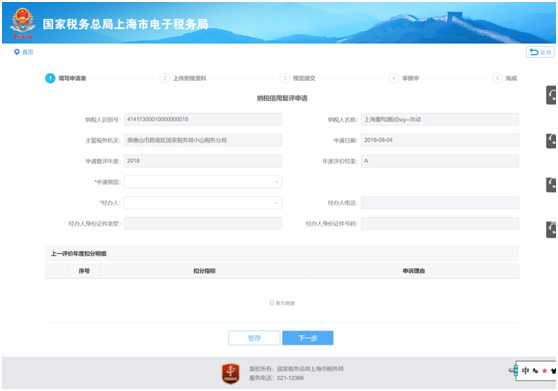Click the 经办人电话 input field
This screenshot has height=391, width=558.
click(x=440, y=203)
